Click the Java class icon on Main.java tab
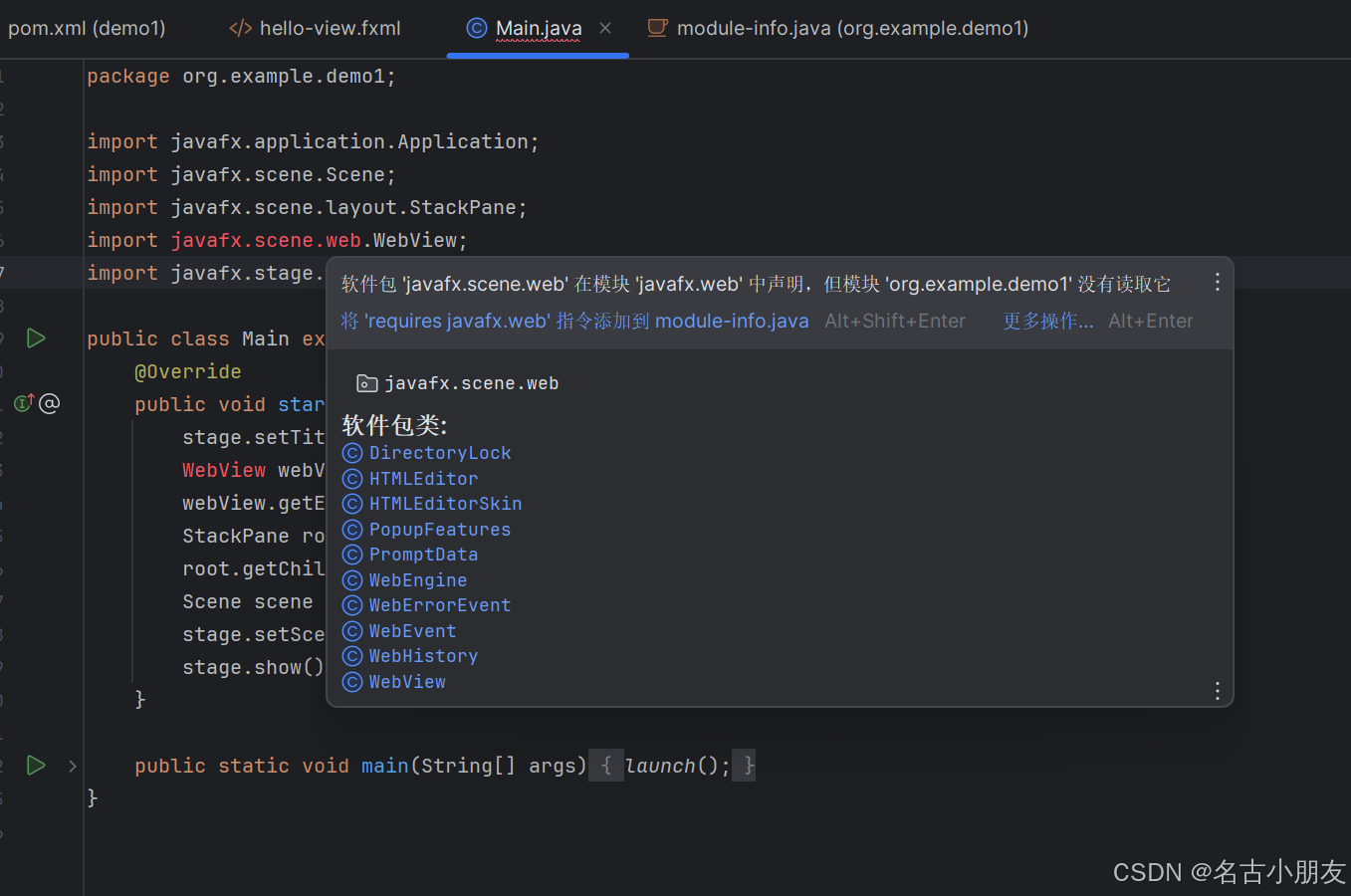The image size is (1351, 896). (477, 28)
